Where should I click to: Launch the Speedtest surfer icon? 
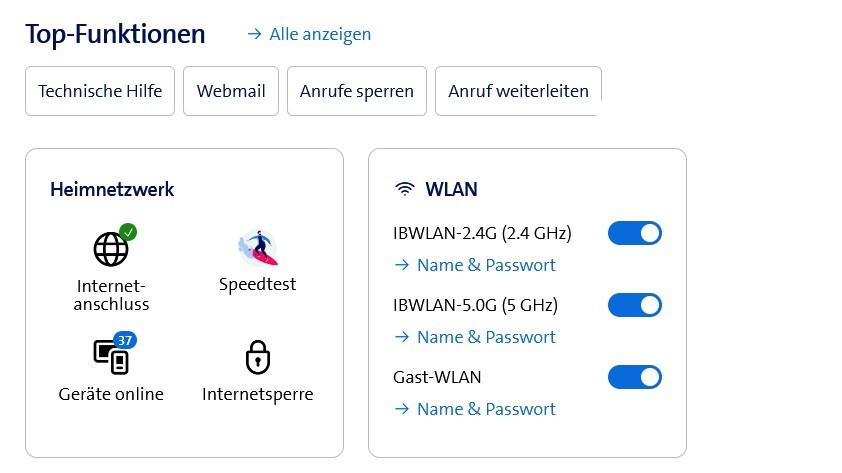coord(257,248)
